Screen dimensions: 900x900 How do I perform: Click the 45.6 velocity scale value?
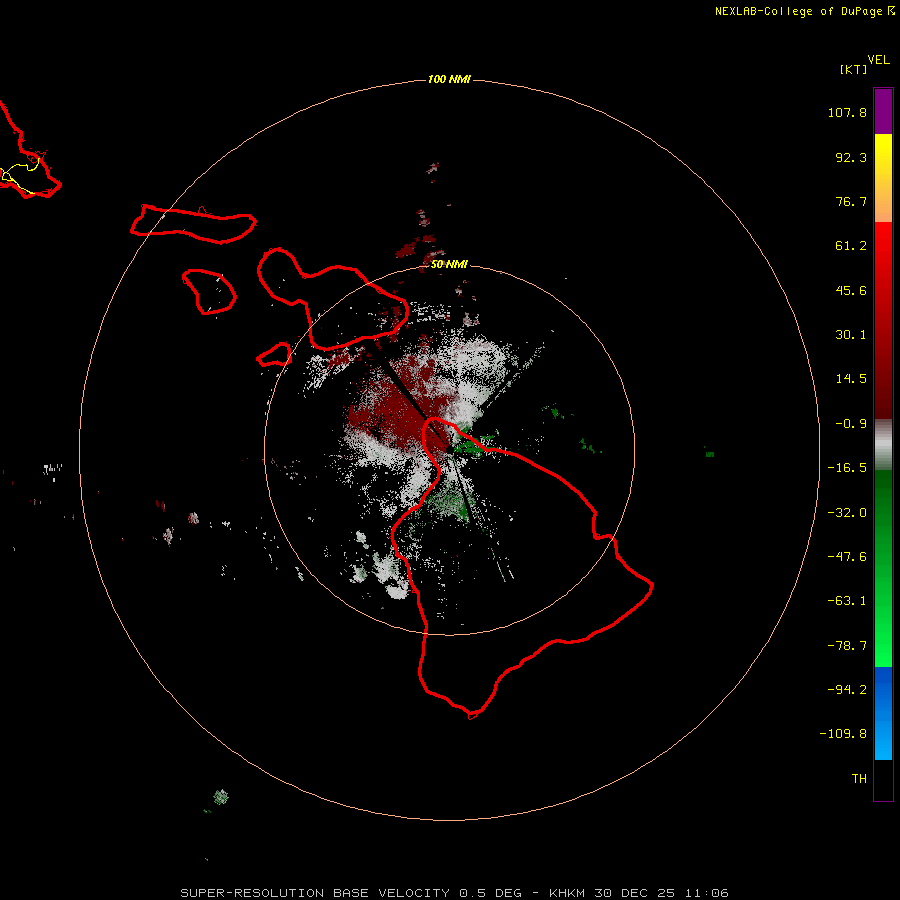851,290
